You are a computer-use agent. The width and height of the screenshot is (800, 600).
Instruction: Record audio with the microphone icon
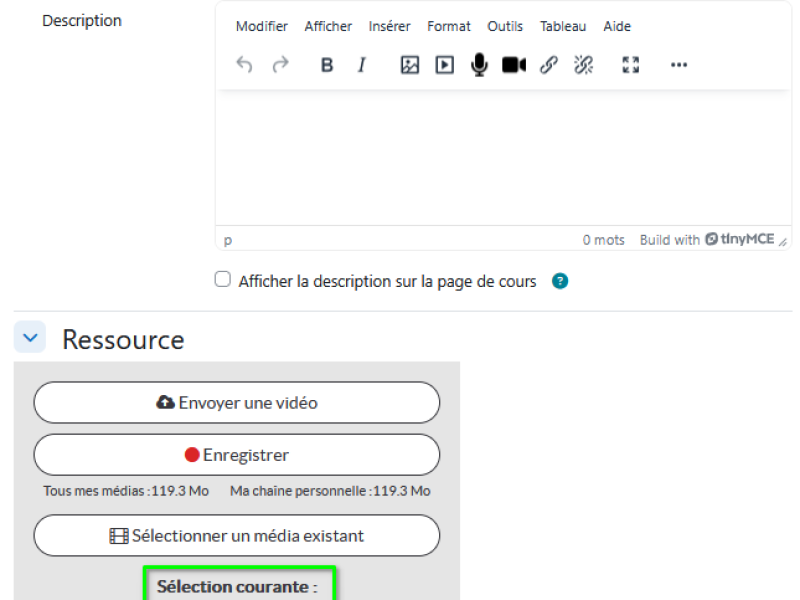[x=479, y=65]
